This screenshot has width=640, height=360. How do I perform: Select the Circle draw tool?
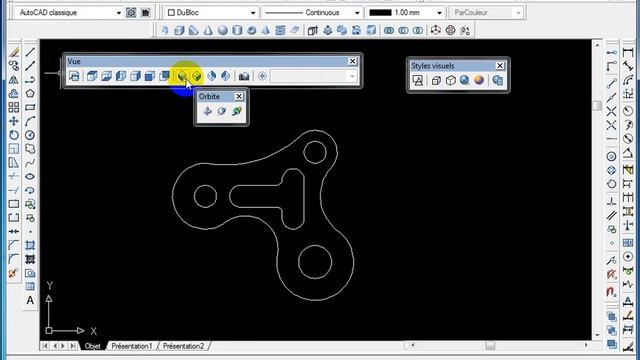point(30,135)
